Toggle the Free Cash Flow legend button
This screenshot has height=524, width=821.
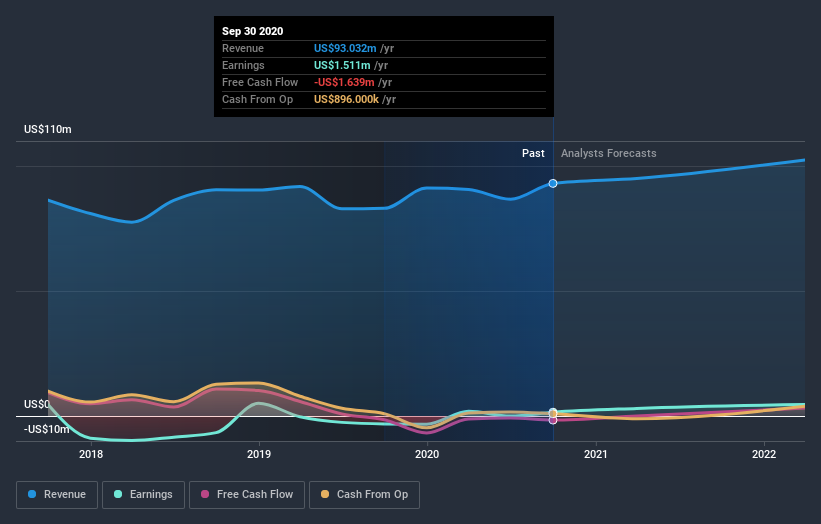point(247,495)
